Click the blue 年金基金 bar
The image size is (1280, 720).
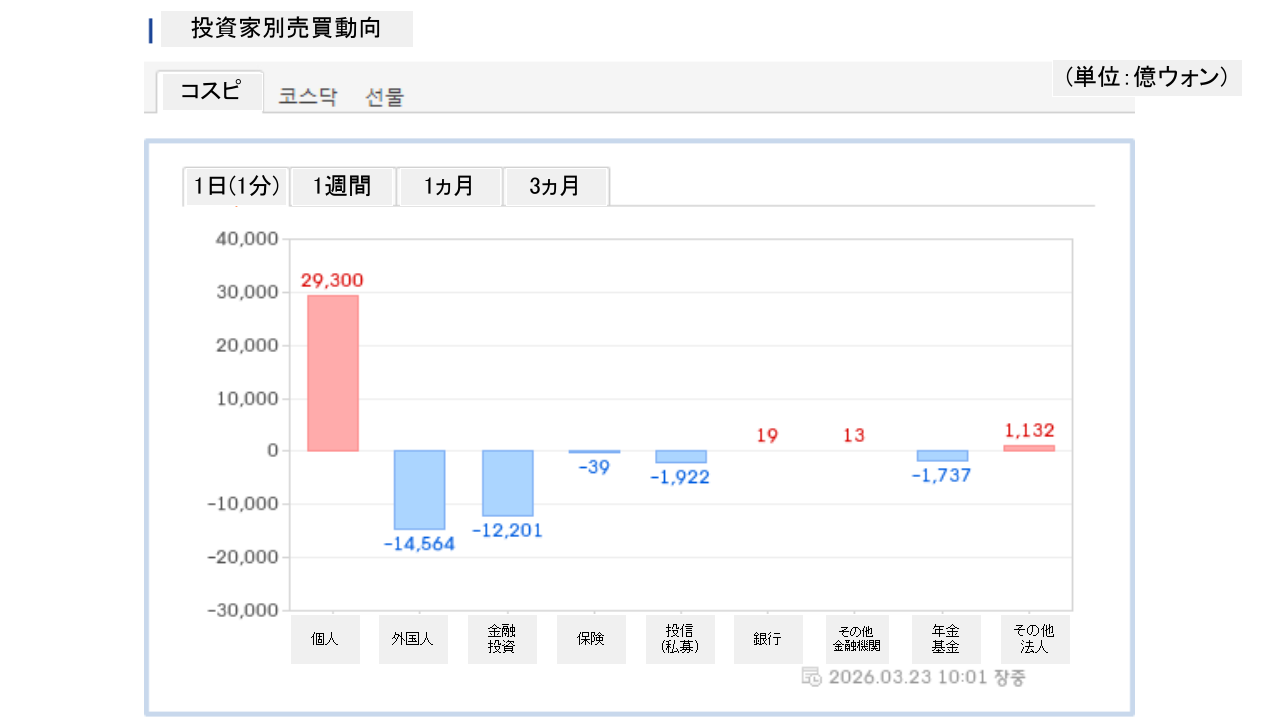942,455
